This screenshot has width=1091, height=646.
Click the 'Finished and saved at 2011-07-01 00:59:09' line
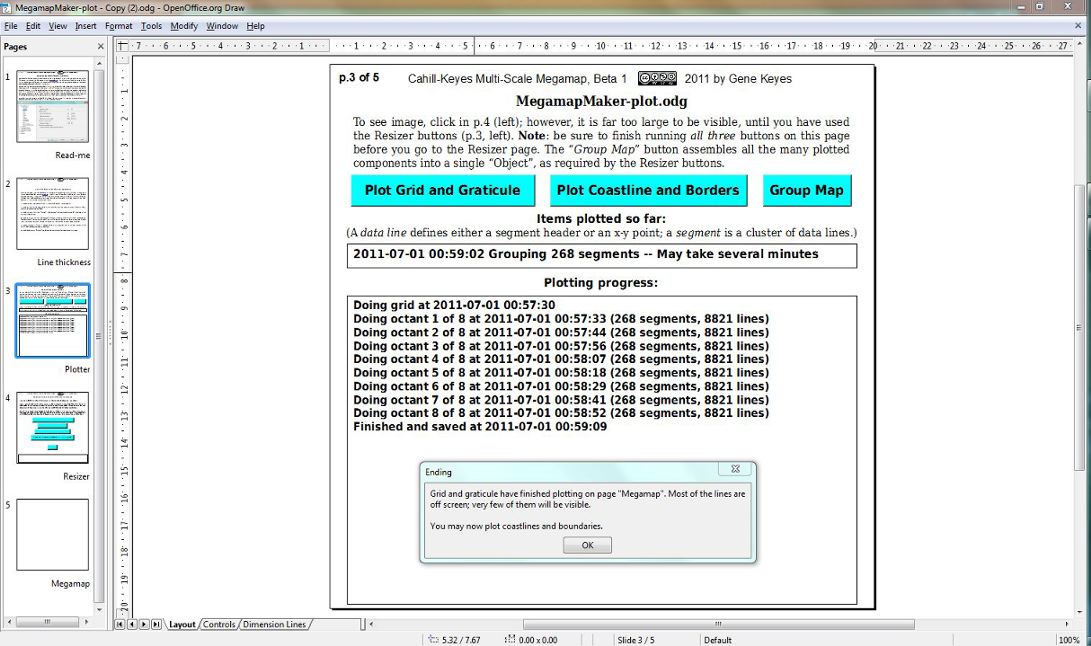point(480,427)
